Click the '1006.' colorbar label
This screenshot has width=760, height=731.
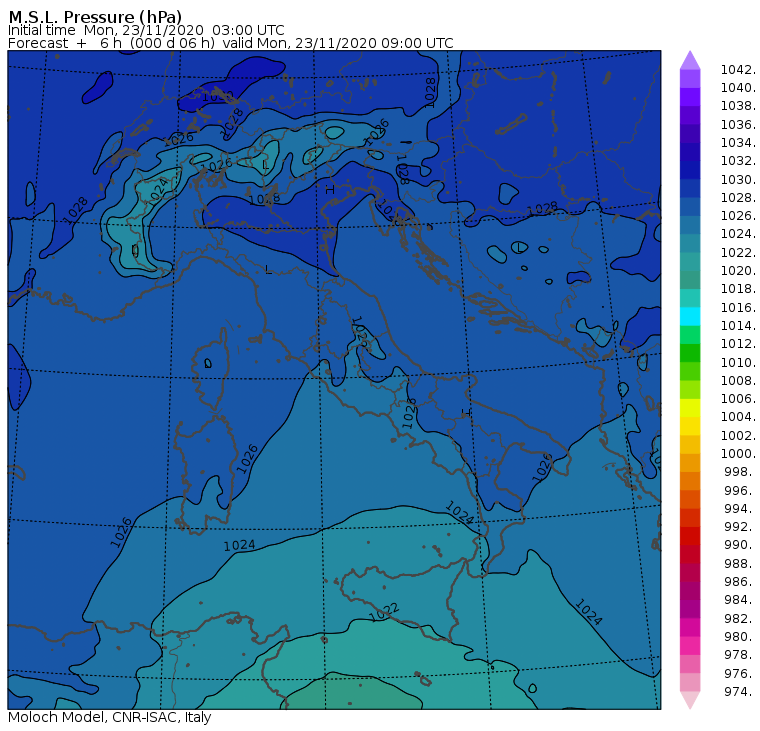pos(738,398)
